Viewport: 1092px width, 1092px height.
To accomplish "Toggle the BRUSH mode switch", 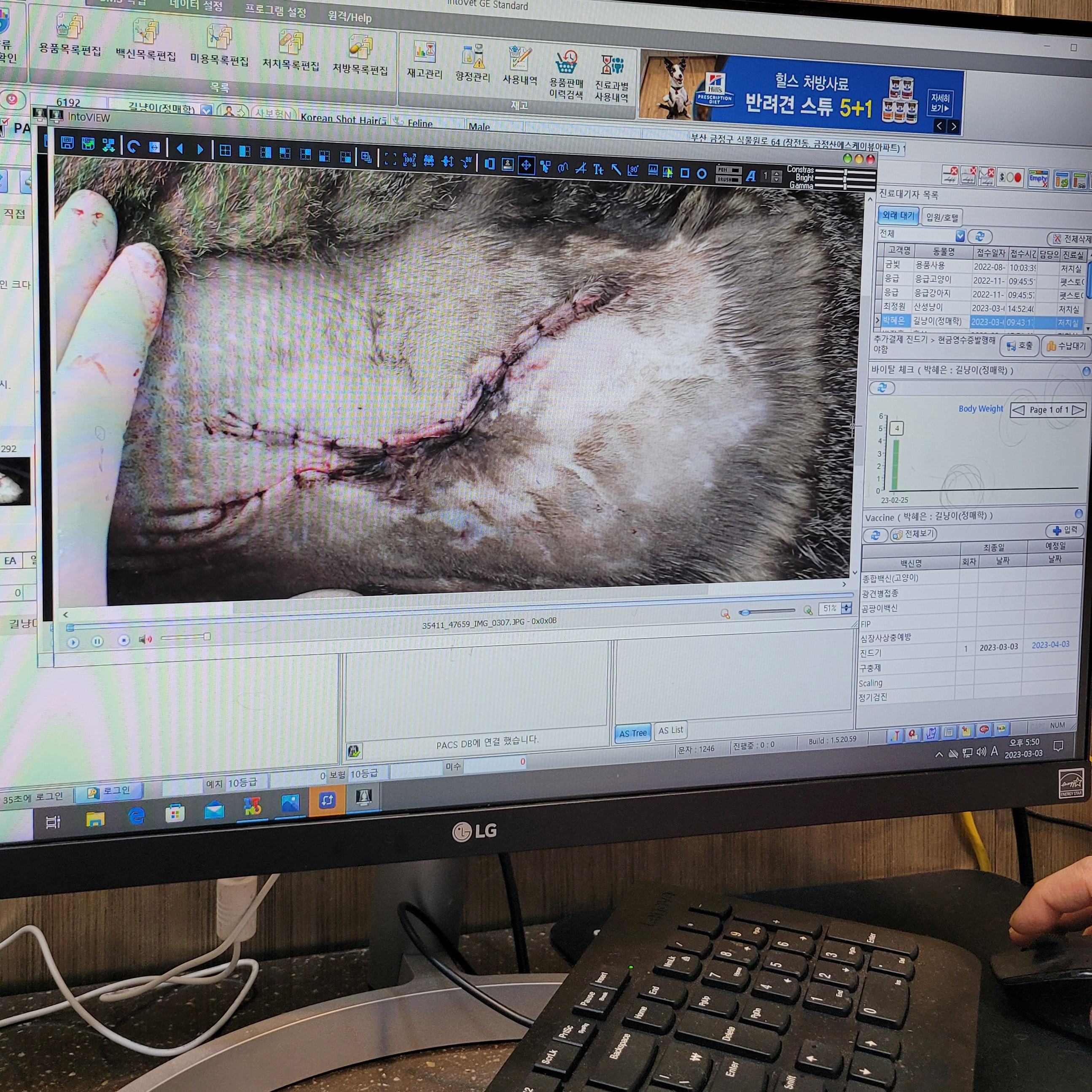I will coord(728,179).
